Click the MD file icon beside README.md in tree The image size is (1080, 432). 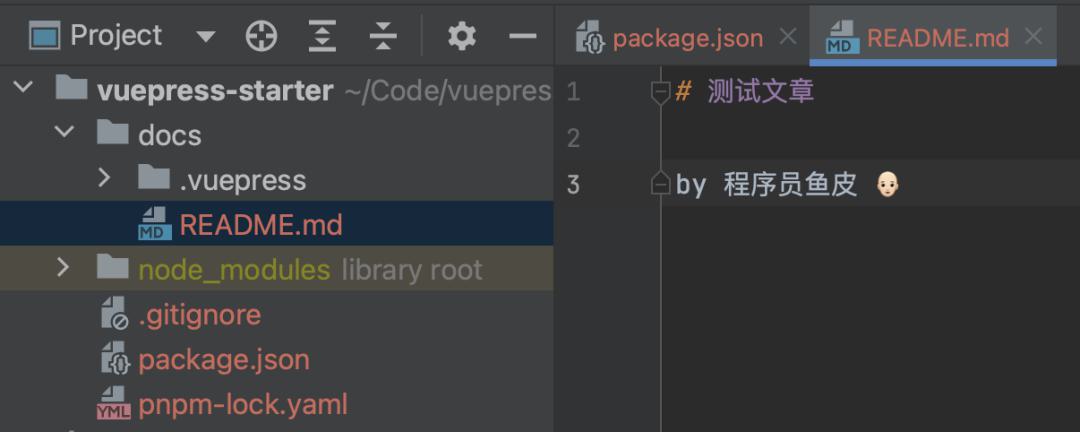tap(155, 225)
